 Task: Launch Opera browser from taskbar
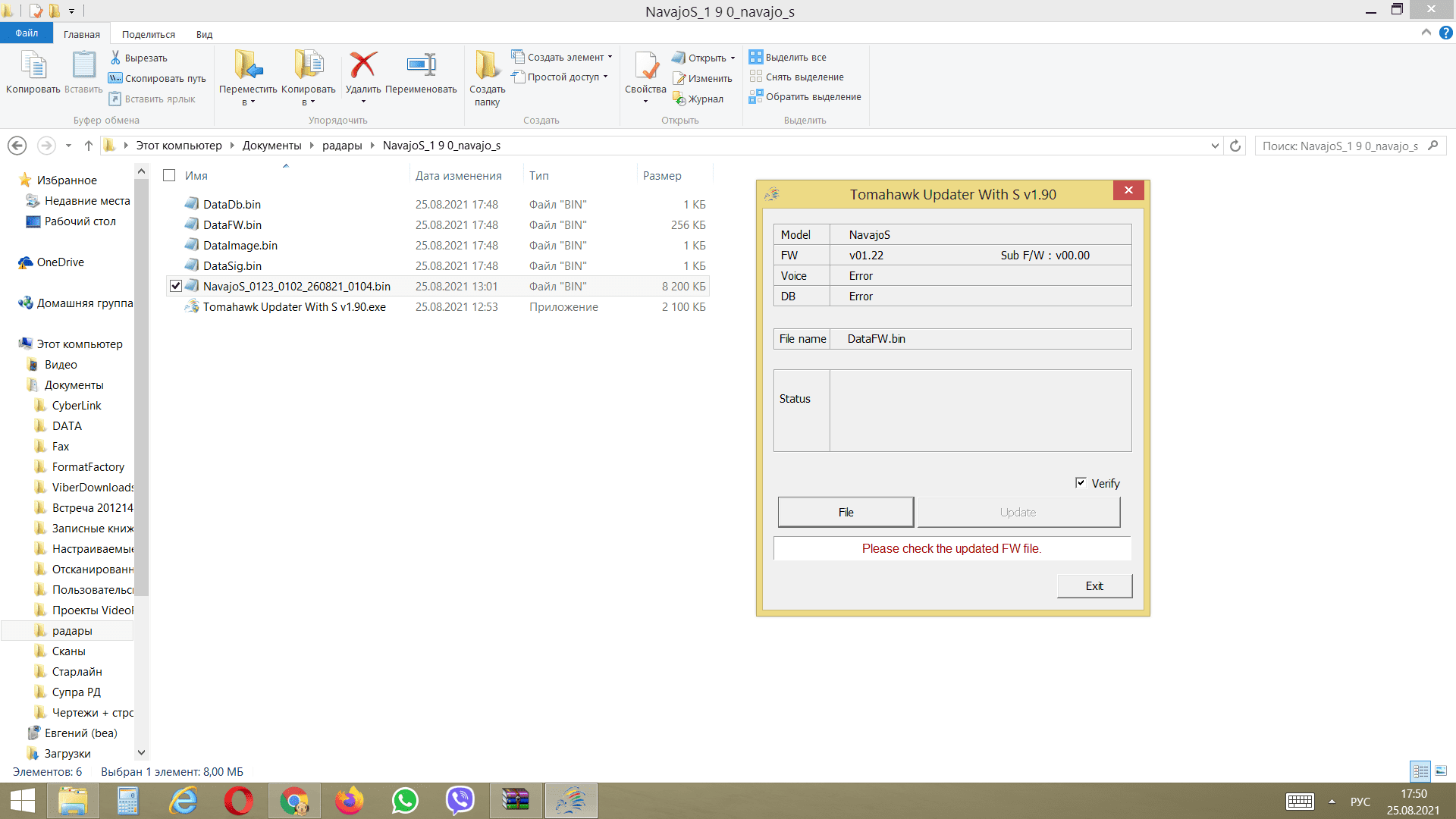click(238, 801)
